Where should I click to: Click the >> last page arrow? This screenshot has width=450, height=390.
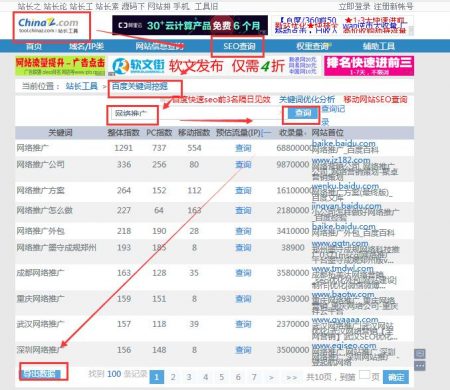(292, 377)
